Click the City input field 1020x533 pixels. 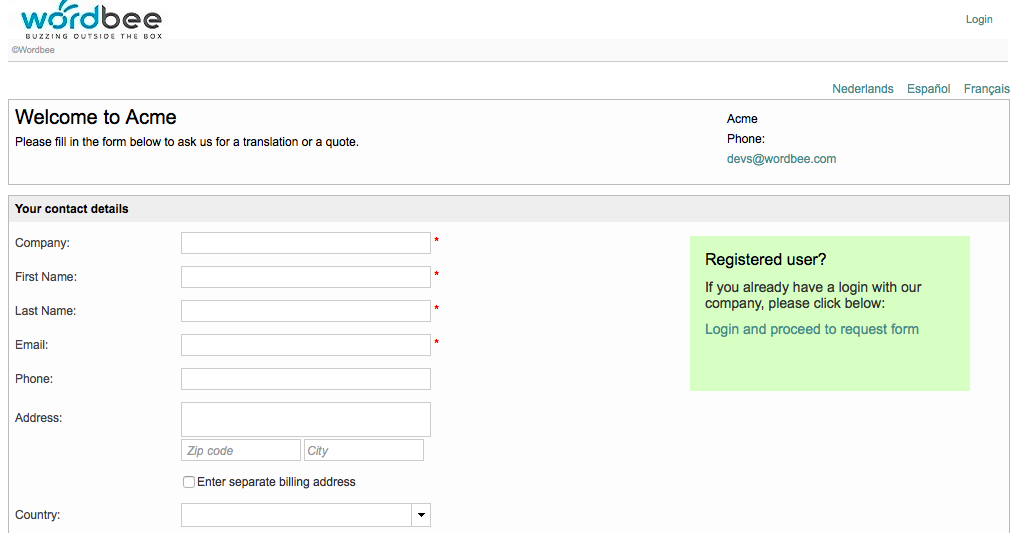coord(363,451)
